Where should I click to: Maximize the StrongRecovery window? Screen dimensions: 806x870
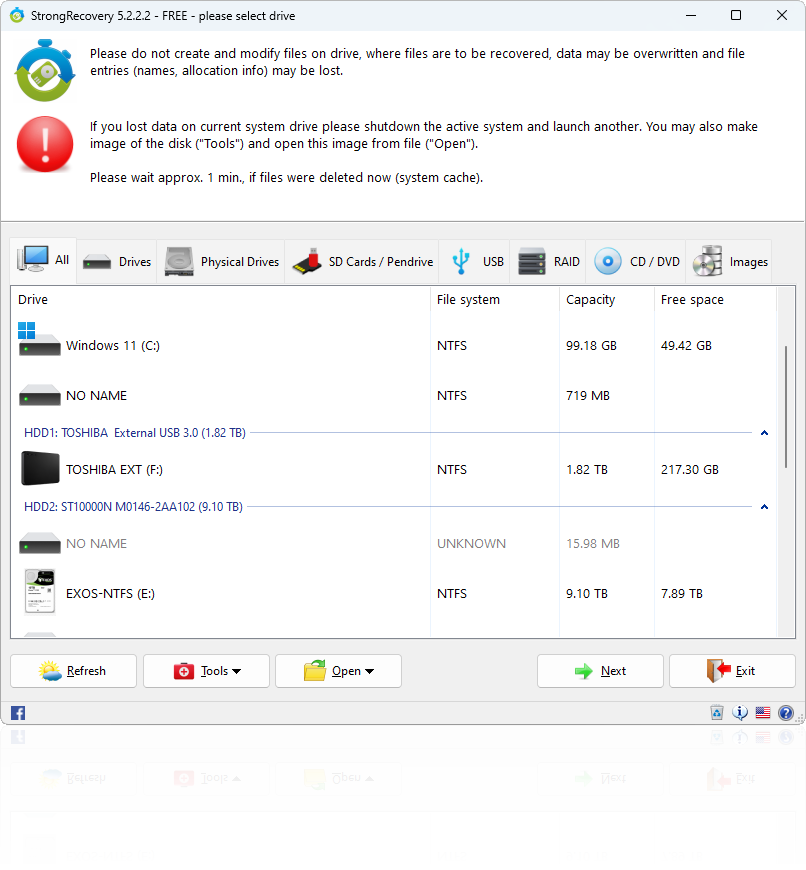736,16
